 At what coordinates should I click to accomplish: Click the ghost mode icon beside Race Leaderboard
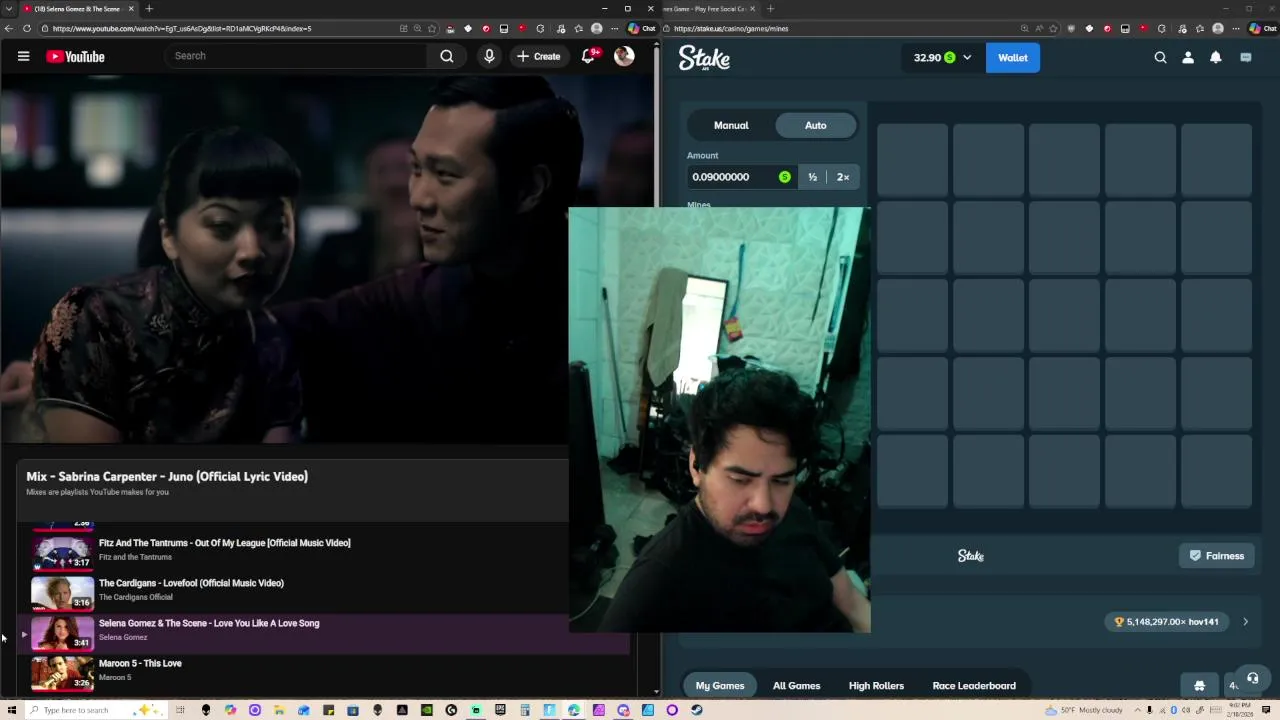pos(1199,686)
